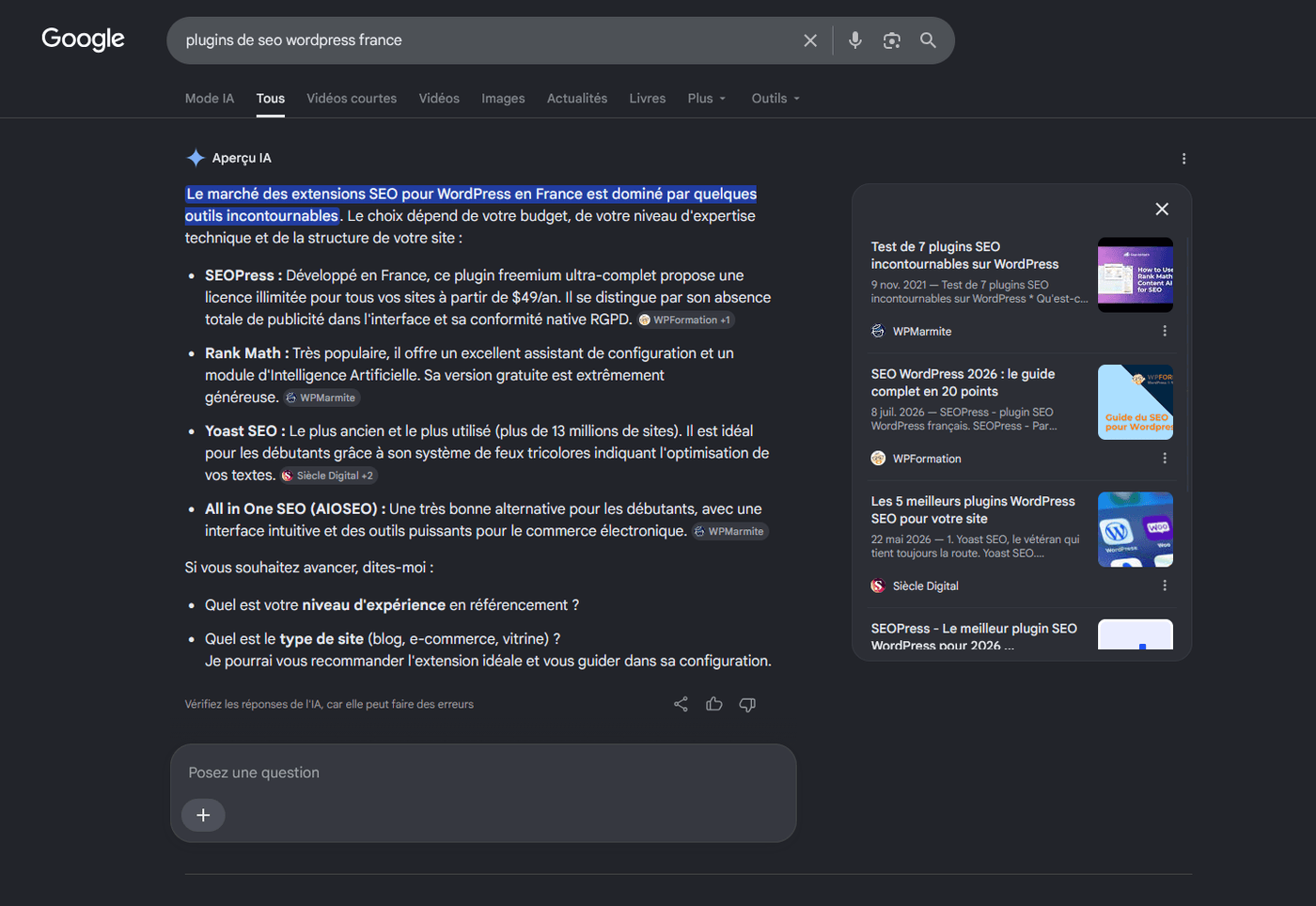Click WPMarmite source name in panel
The image size is (1316, 906).
pyautogui.click(x=922, y=331)
